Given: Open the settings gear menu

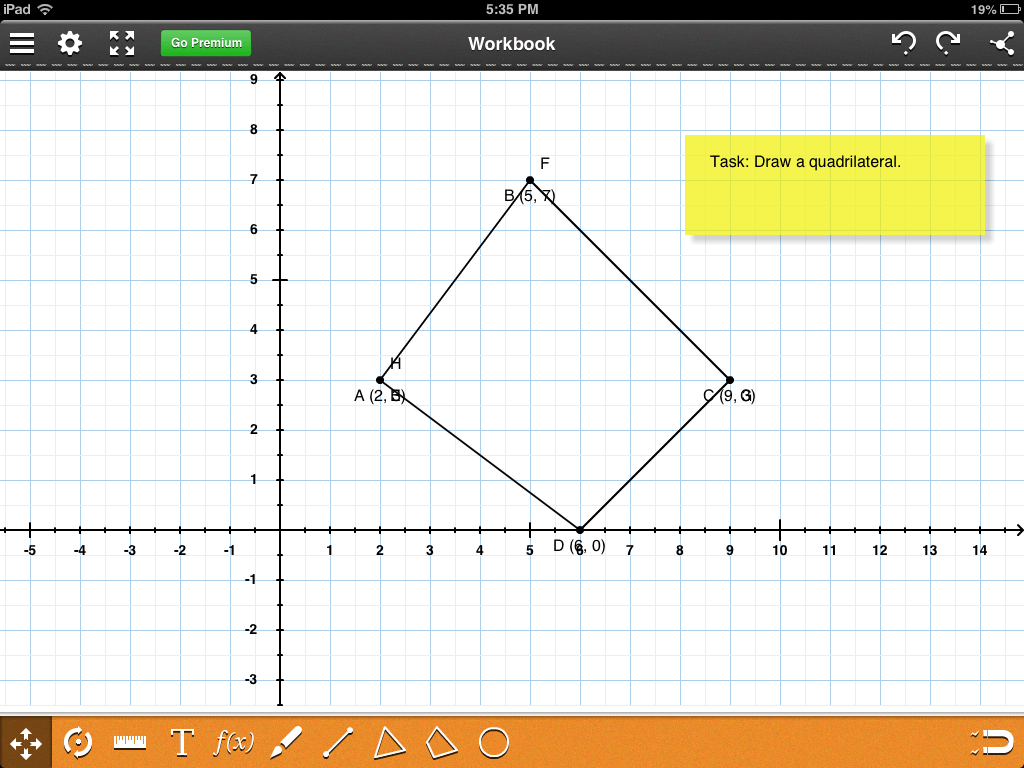Looking at the screenshot, I should pyautogui.click(x=69, y=42).
